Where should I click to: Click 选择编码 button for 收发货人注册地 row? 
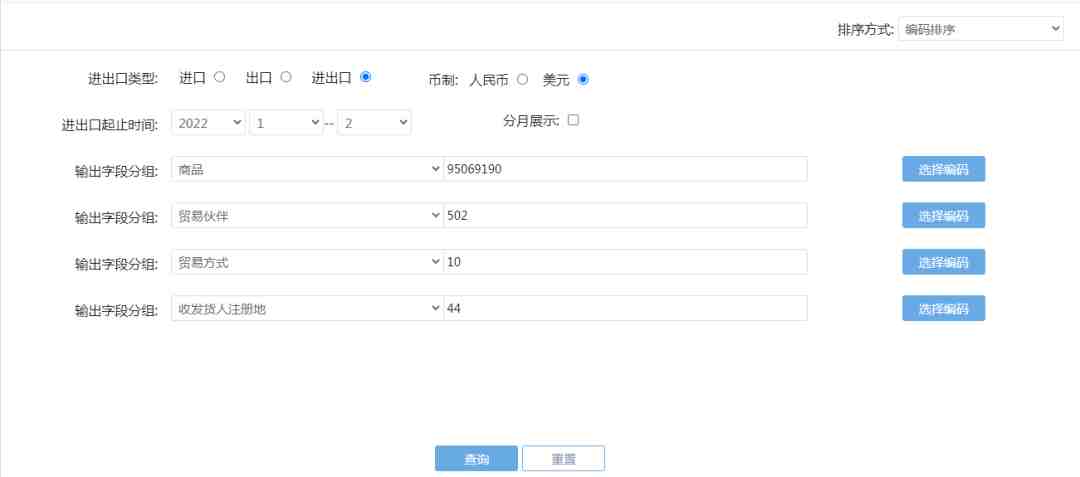944,308
